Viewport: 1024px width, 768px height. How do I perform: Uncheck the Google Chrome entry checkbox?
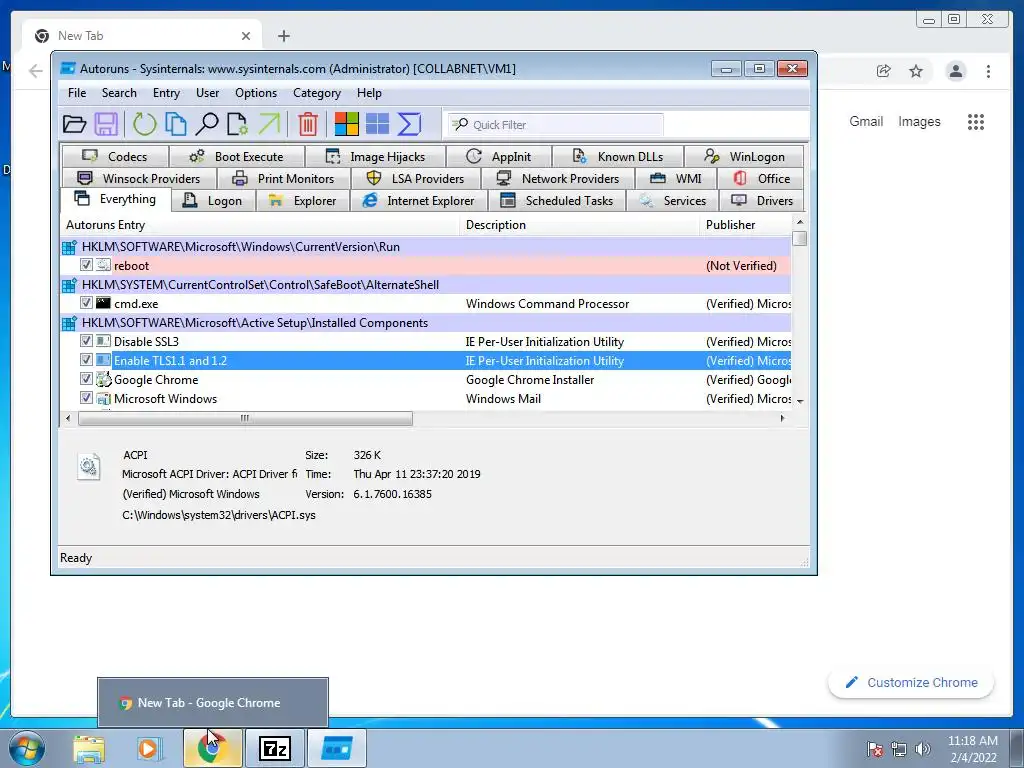pos(86,378)
